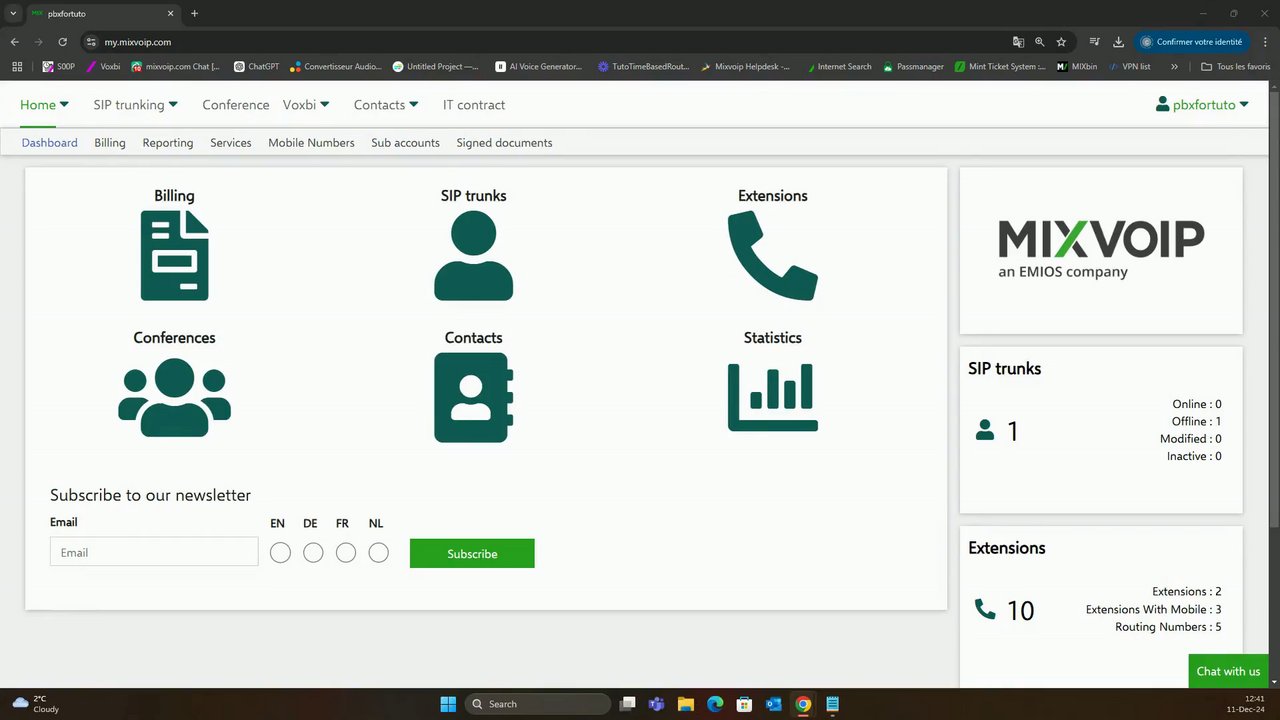Select the FR newsletter language radio

point(346,553)
